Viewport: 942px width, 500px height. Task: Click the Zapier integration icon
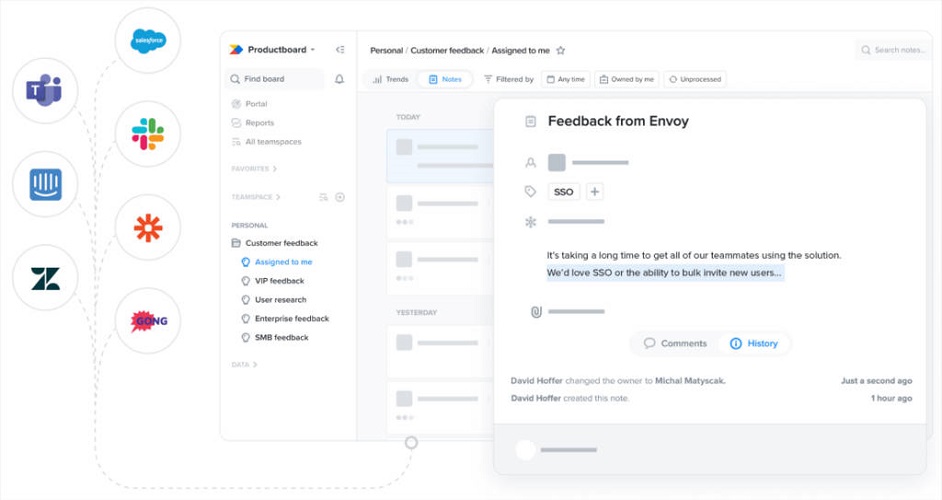[x=148, y=228]
